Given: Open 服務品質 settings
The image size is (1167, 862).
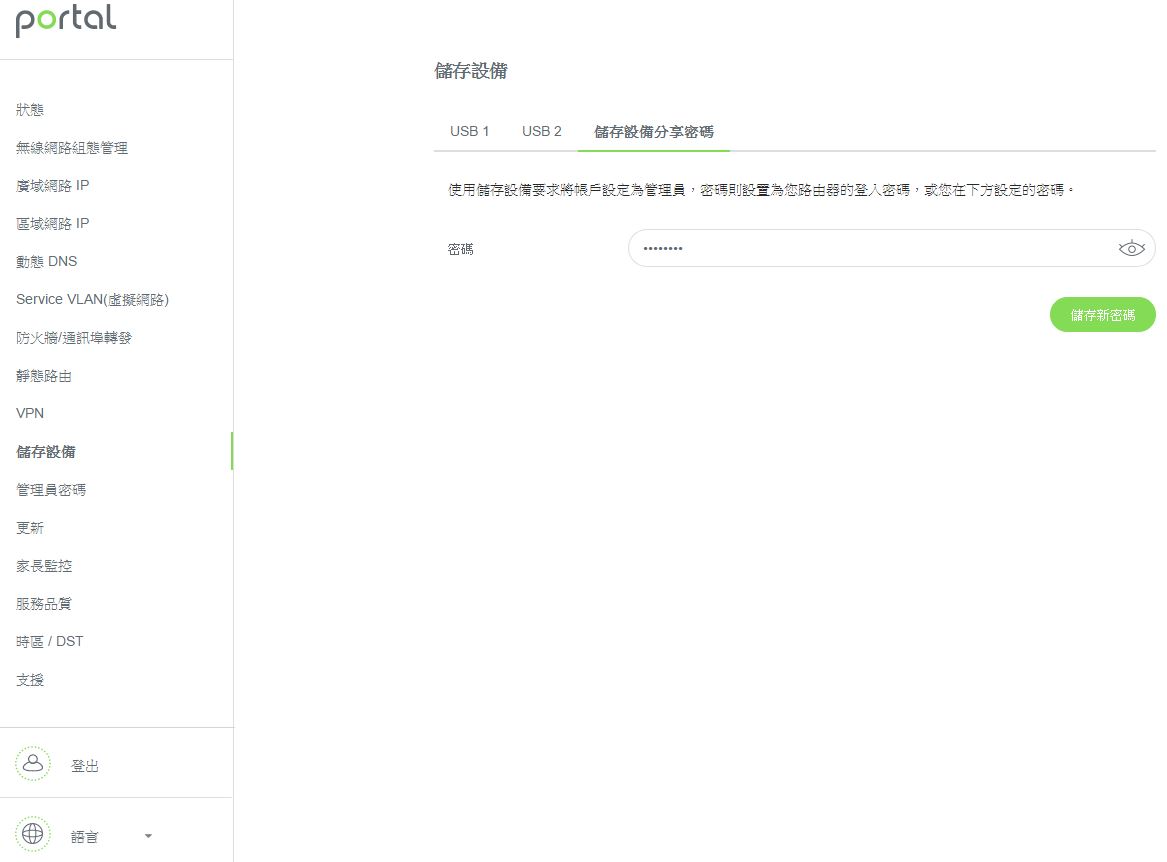Looking at the screenshot, I should click(44, 604).
